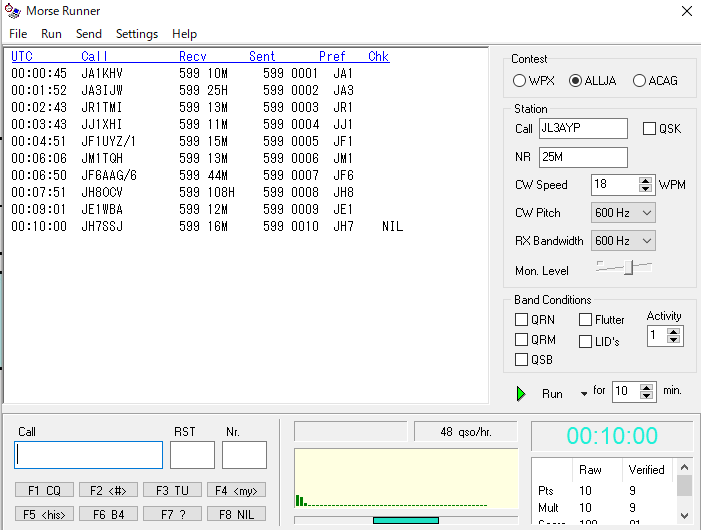Decrease run duration minutes down arrow
The image size is (701, 530).
tap(646, 395)
